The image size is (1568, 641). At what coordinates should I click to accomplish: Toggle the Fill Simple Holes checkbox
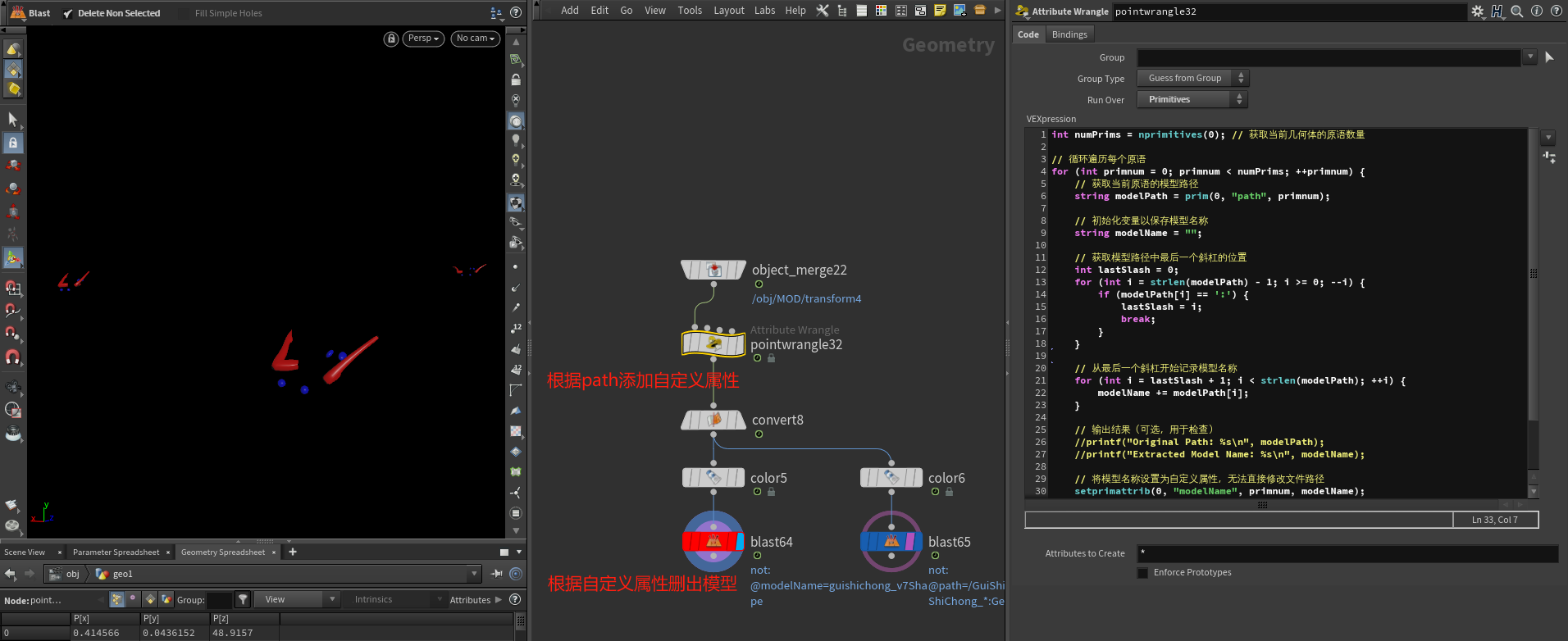(x=185, y=13)
